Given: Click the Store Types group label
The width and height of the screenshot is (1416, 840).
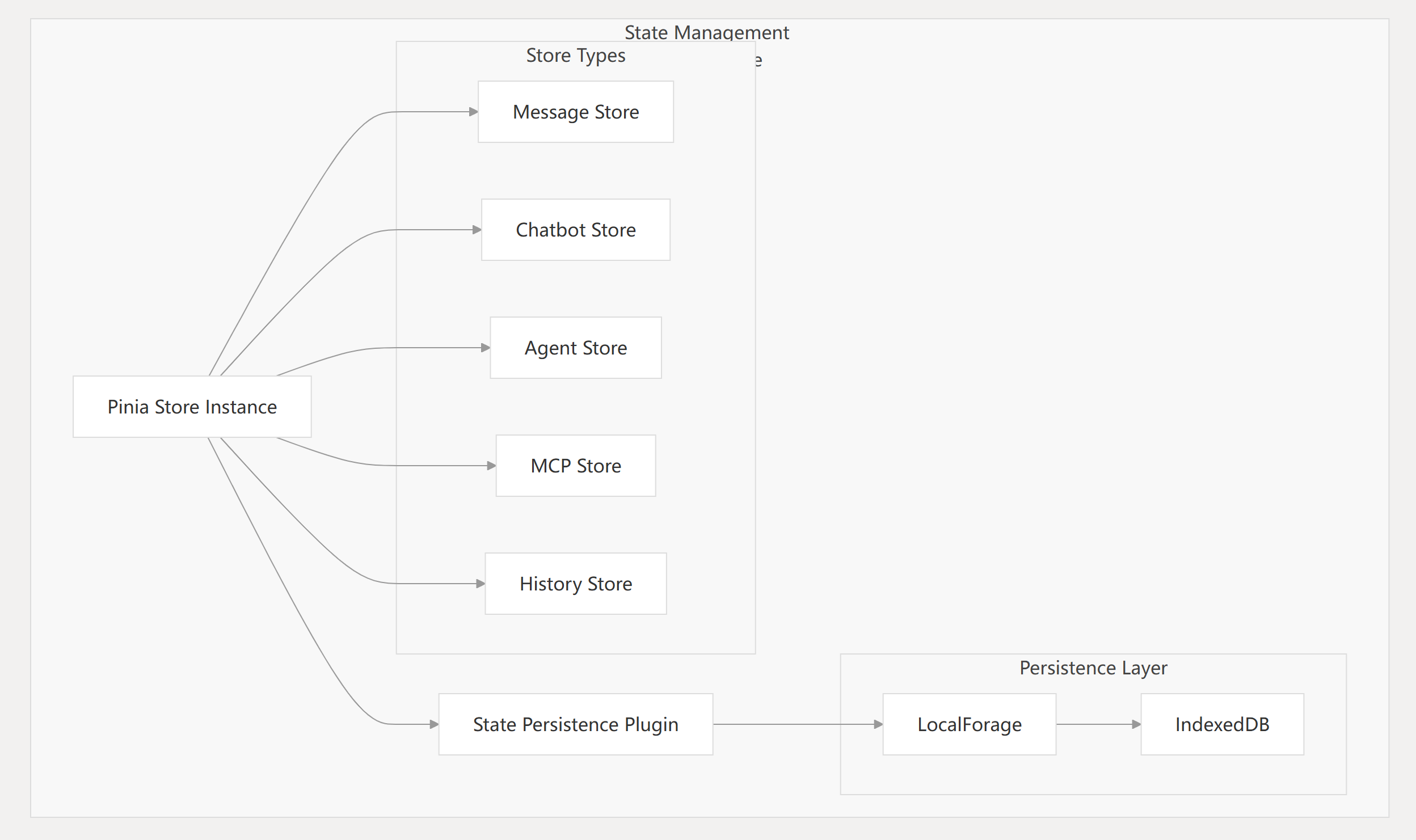Looking at the screenshot, I should point(575,56).
